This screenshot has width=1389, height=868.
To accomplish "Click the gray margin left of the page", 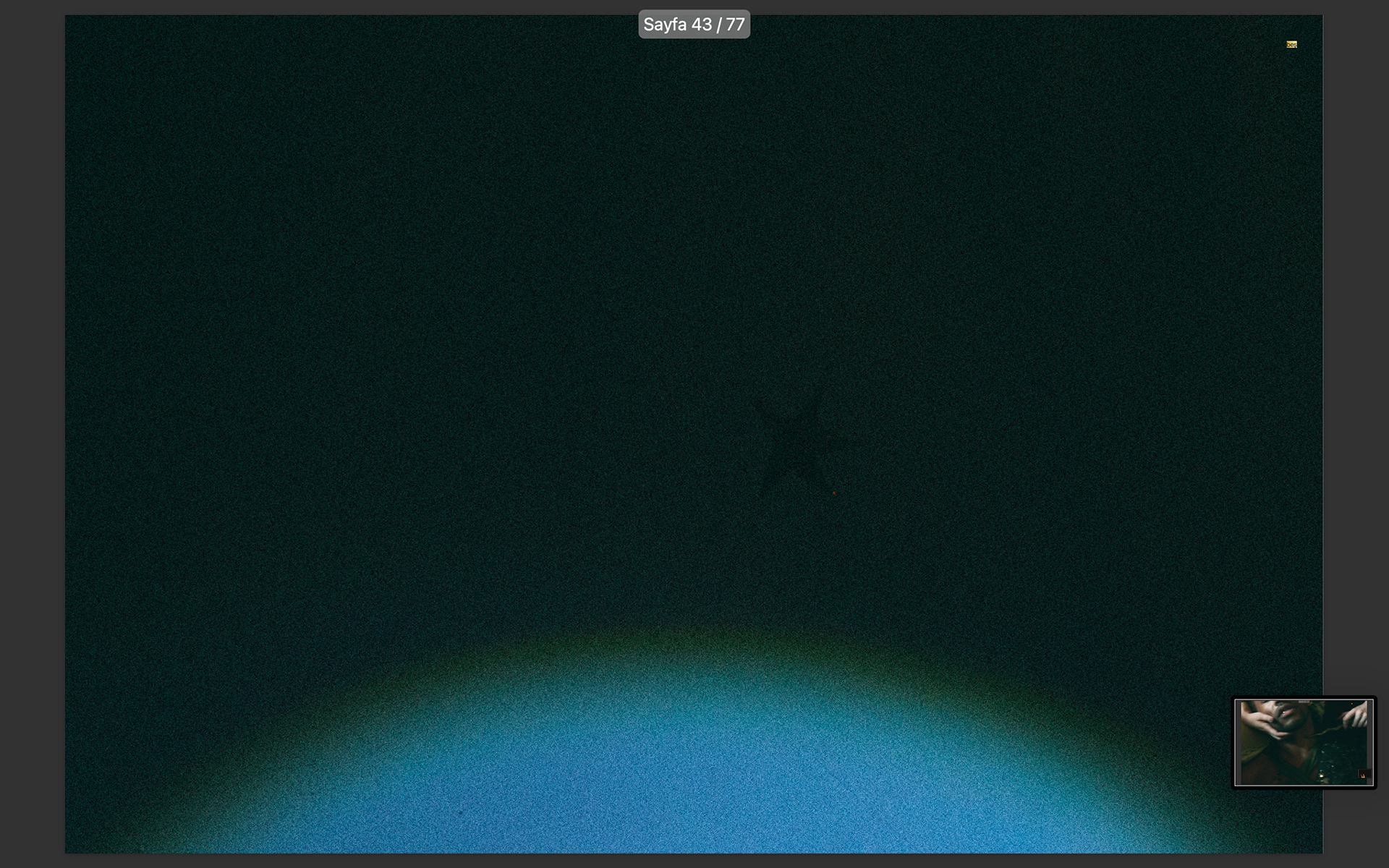I will tap(33, 434).
